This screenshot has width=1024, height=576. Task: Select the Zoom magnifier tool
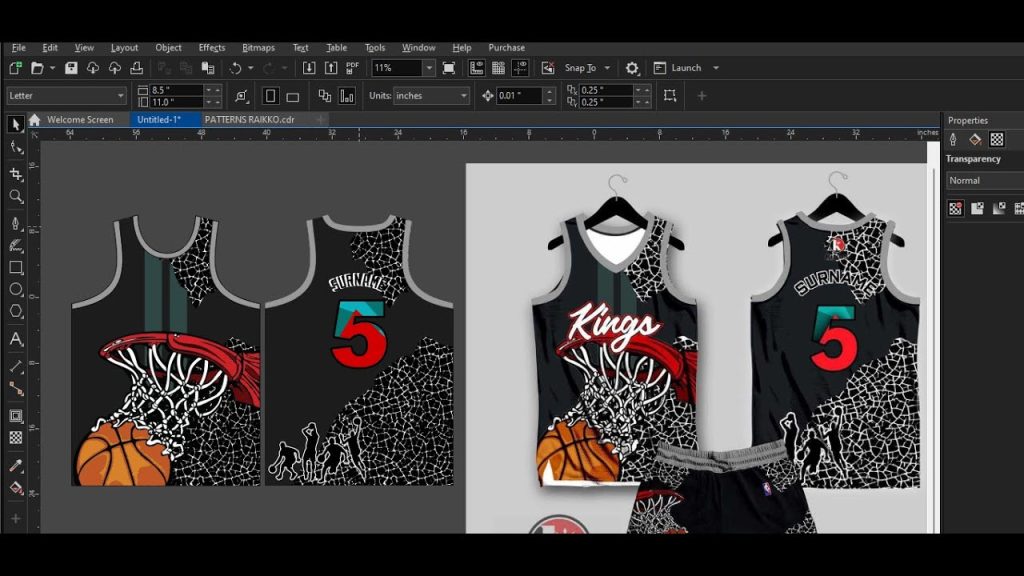[x=16, y=197]
